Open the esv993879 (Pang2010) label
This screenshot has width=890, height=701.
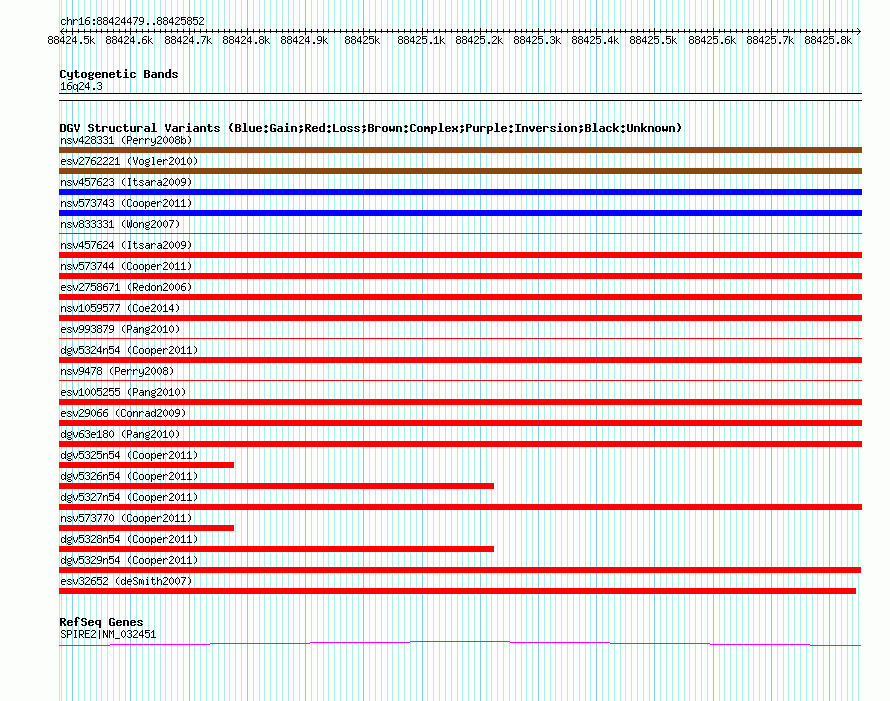(120, 329)
